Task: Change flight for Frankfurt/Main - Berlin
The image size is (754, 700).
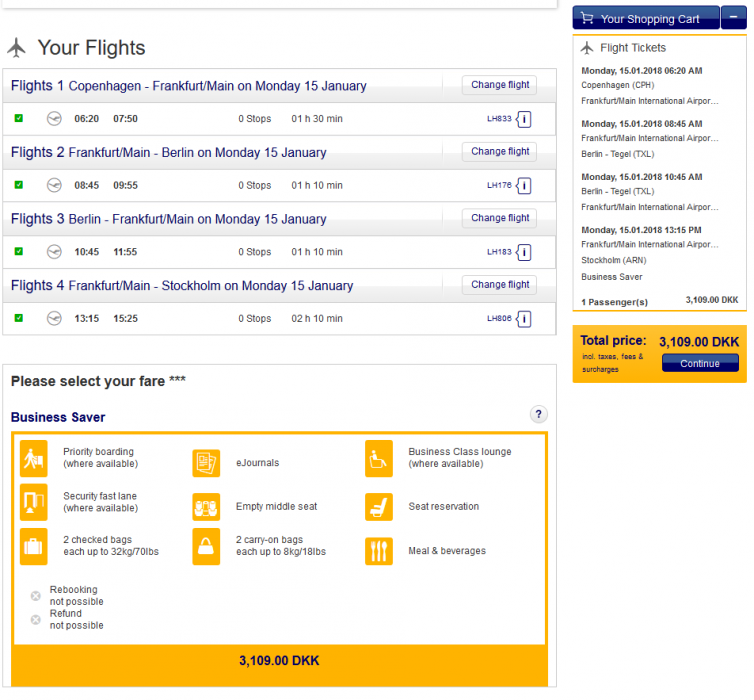Action: pos(500,151)
